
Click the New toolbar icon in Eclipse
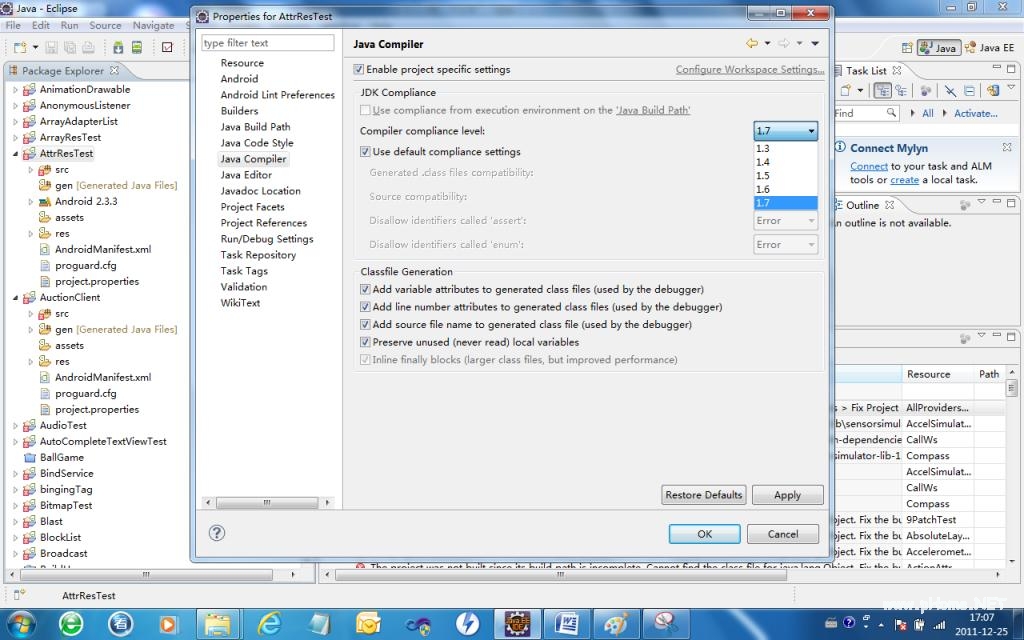click(x=20, y=47)
